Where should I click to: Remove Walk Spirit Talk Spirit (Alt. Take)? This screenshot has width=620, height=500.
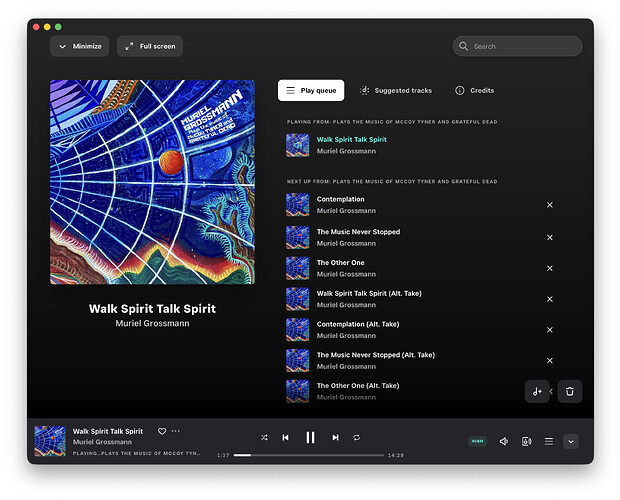tap(550, 299)
